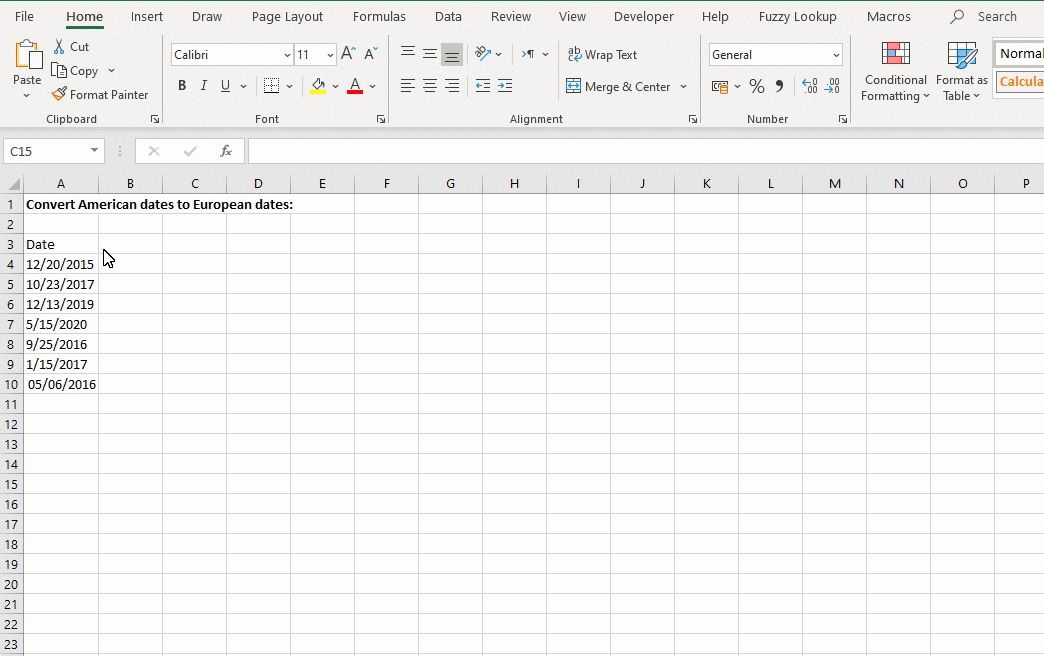The width and height of the screenshot is (1044, 656).
Task: Click the red Font Color swatch
Action: click(x=355, y=86)
